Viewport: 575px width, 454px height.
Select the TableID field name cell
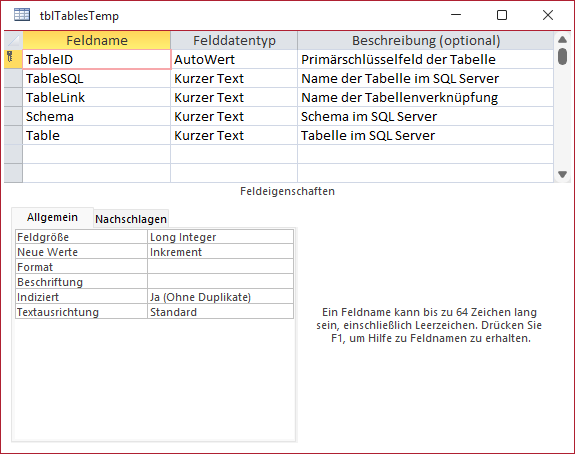(x=97, y=59)
